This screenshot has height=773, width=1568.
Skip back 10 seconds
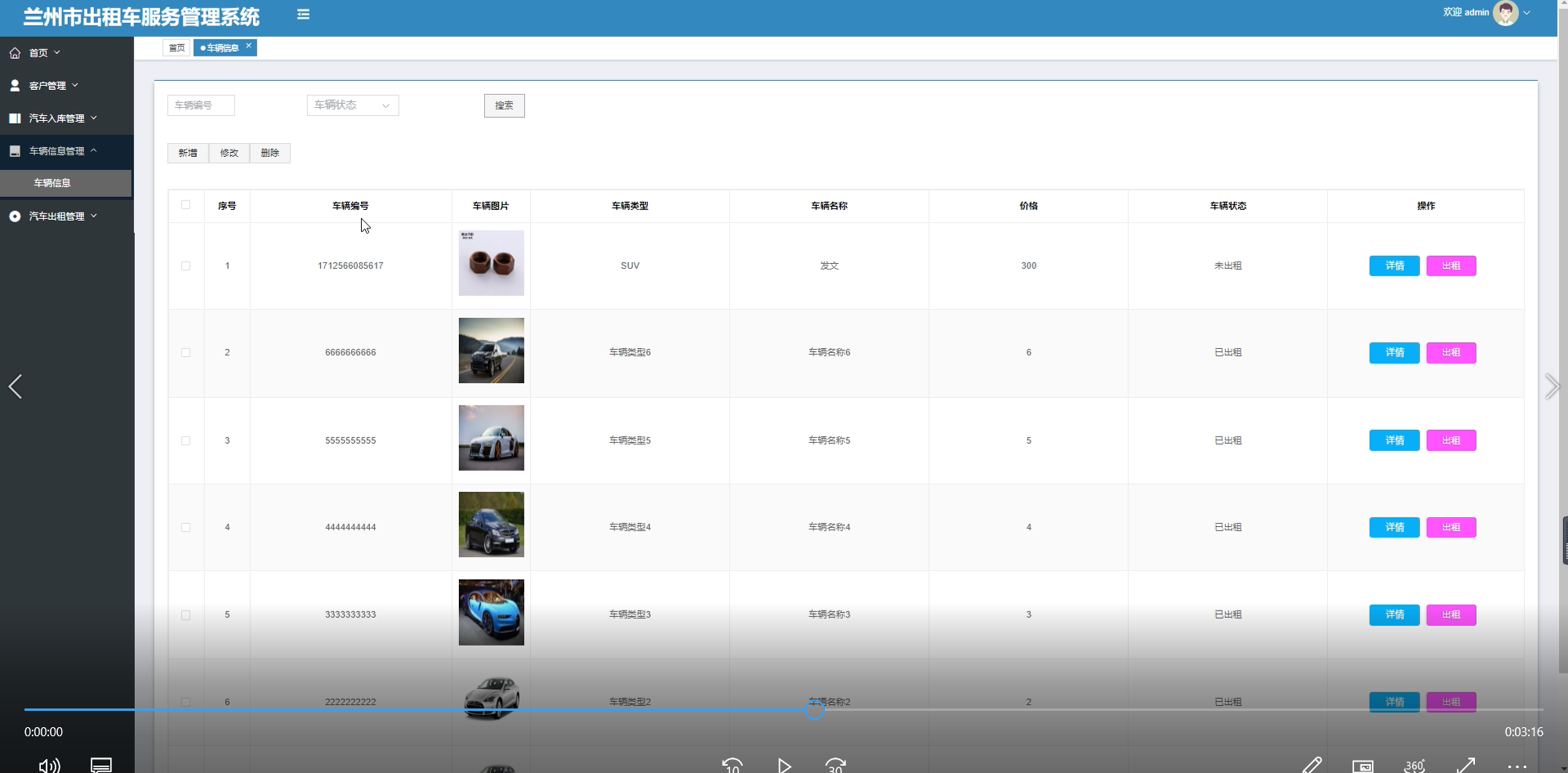(x=733, y=766)
